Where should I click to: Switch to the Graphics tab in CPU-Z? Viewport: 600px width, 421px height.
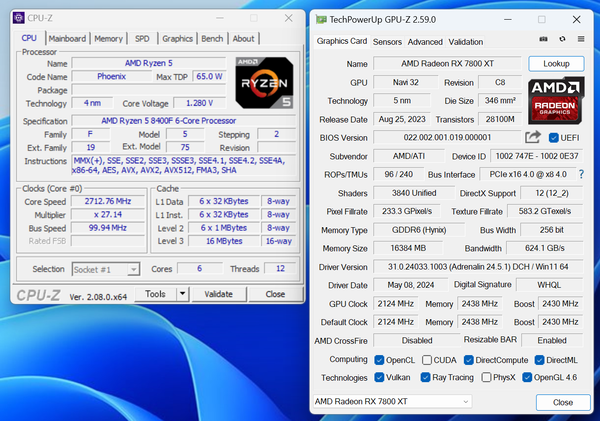point(178,39)
